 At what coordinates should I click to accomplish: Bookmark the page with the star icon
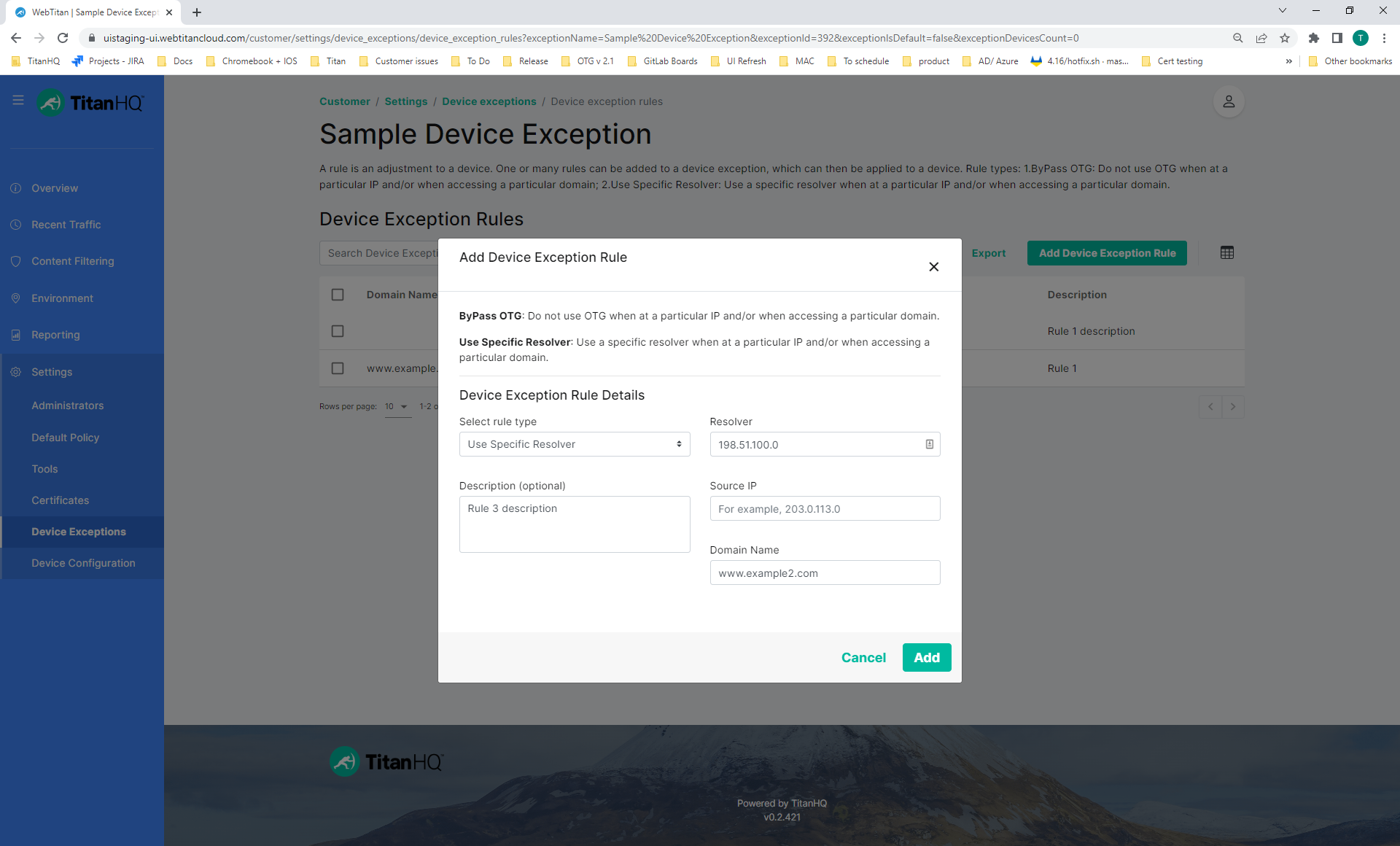click(x=1285, y=38)
